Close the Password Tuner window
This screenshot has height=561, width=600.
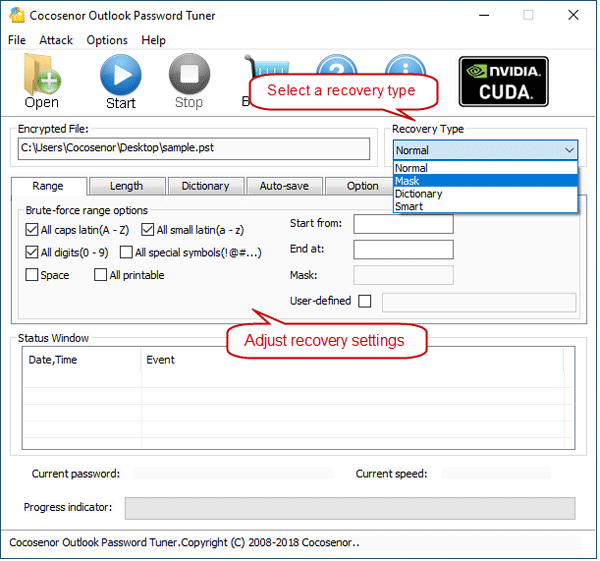pos(574,15)
